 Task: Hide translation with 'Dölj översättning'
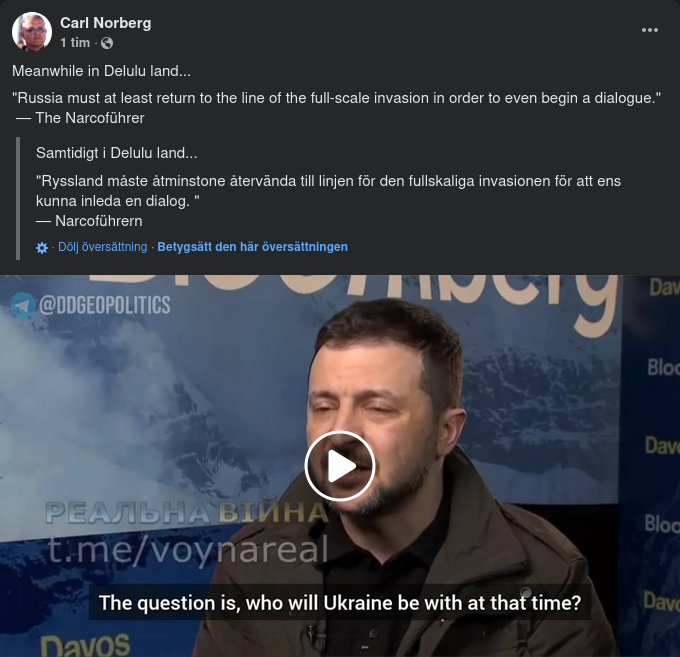point(102,247)
